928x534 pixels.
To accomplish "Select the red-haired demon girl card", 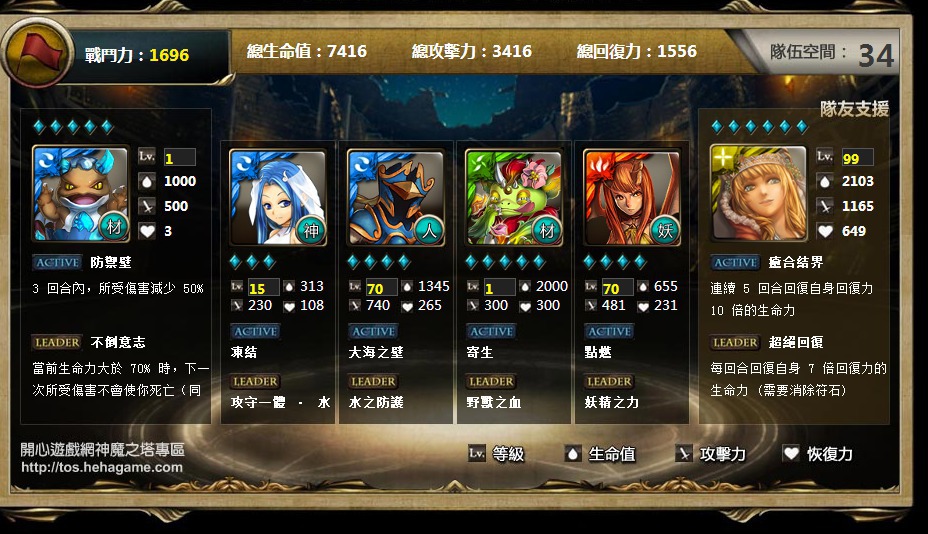I will tap(631, 198).
